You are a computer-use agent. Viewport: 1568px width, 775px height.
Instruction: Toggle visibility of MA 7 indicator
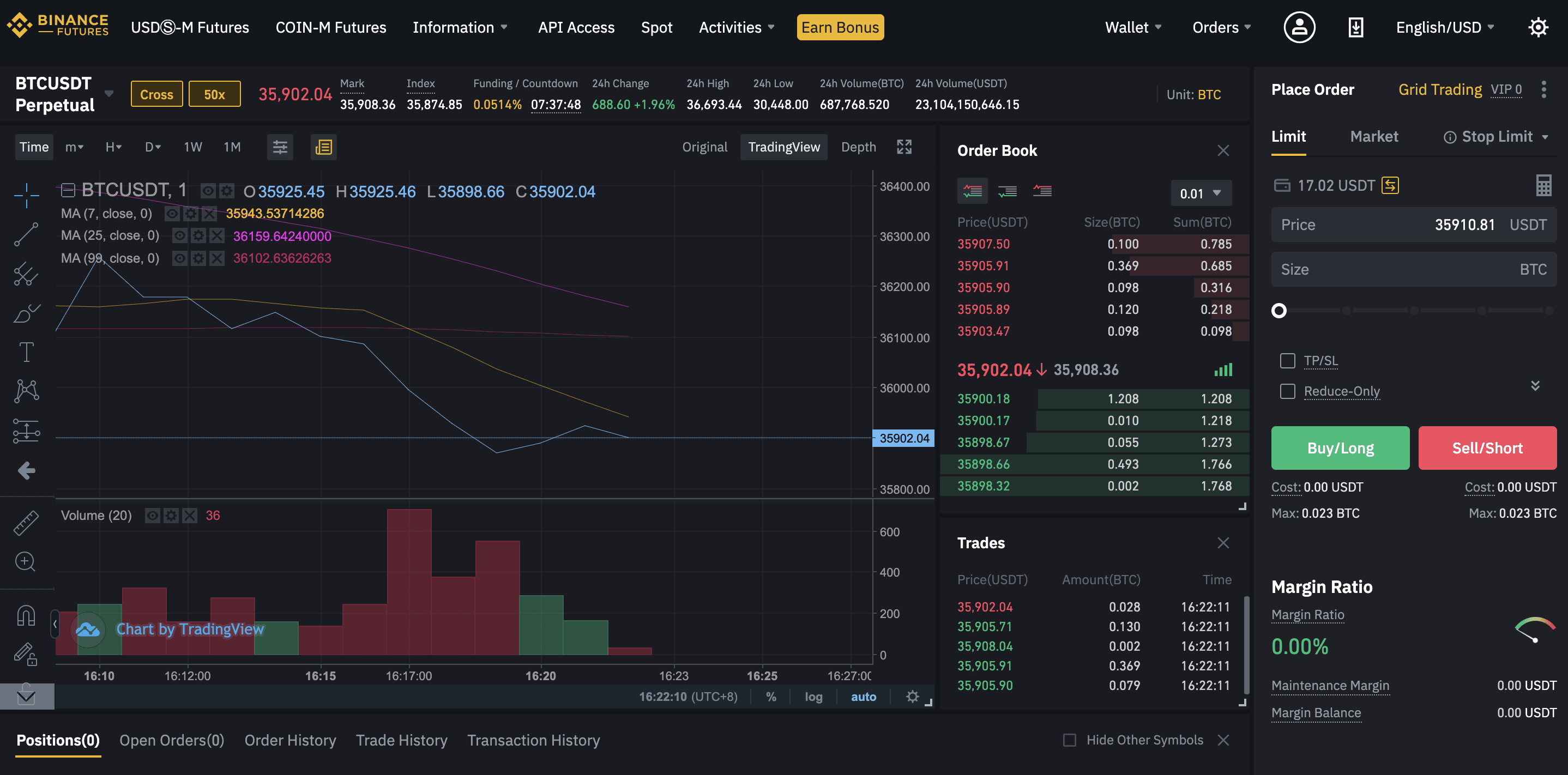click(x=172, y=214)
